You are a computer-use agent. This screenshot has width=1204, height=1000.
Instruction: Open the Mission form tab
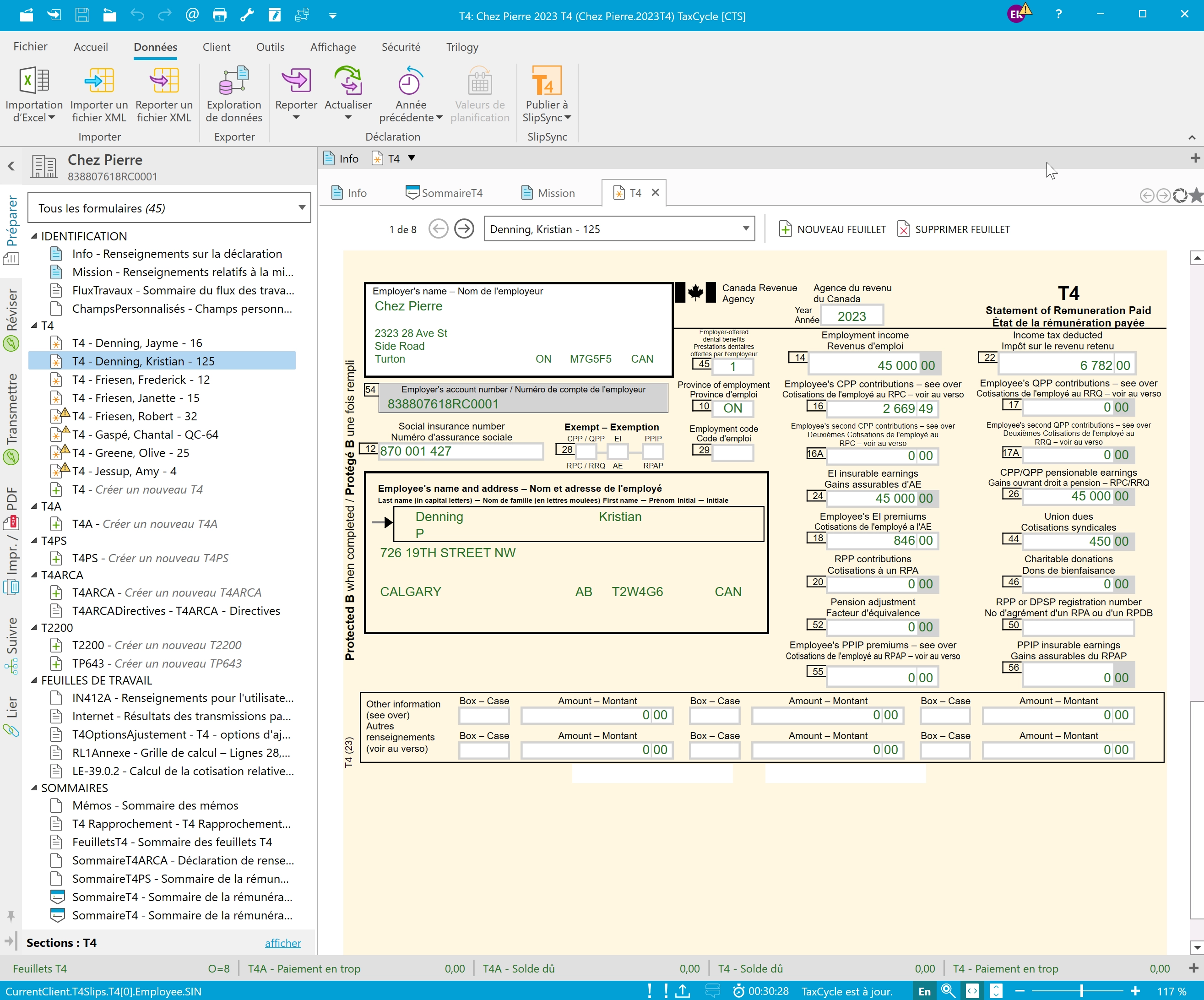[x=548, y=193]
